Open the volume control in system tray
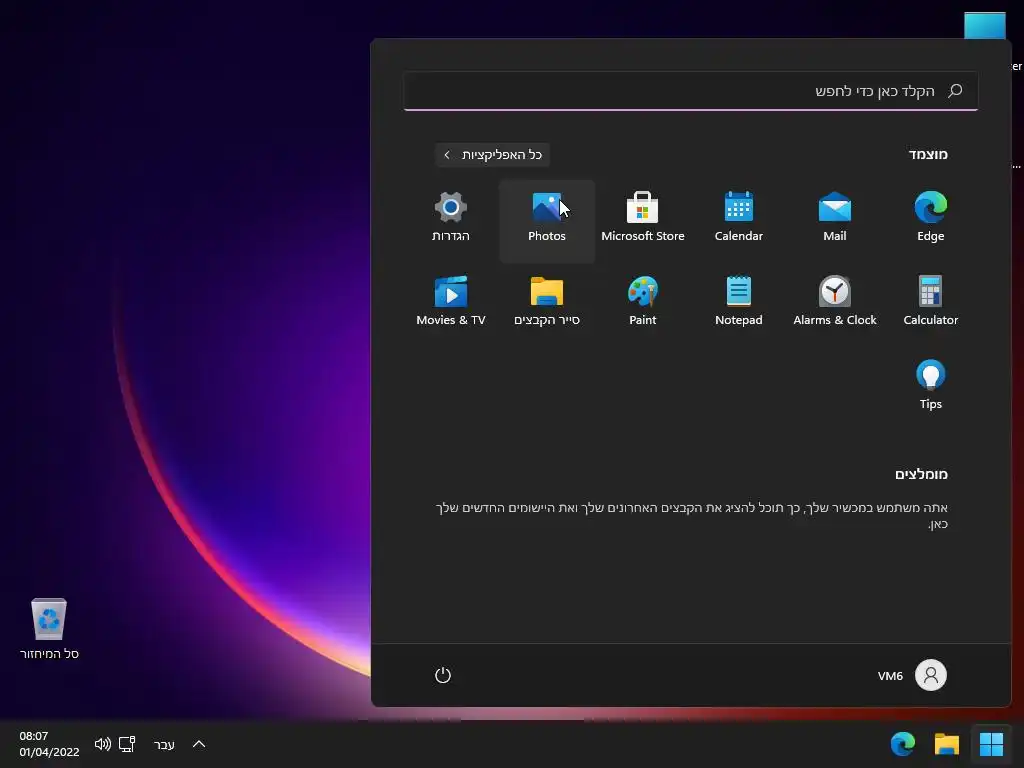The image size is (1024, 768). (x=103, y=744)
